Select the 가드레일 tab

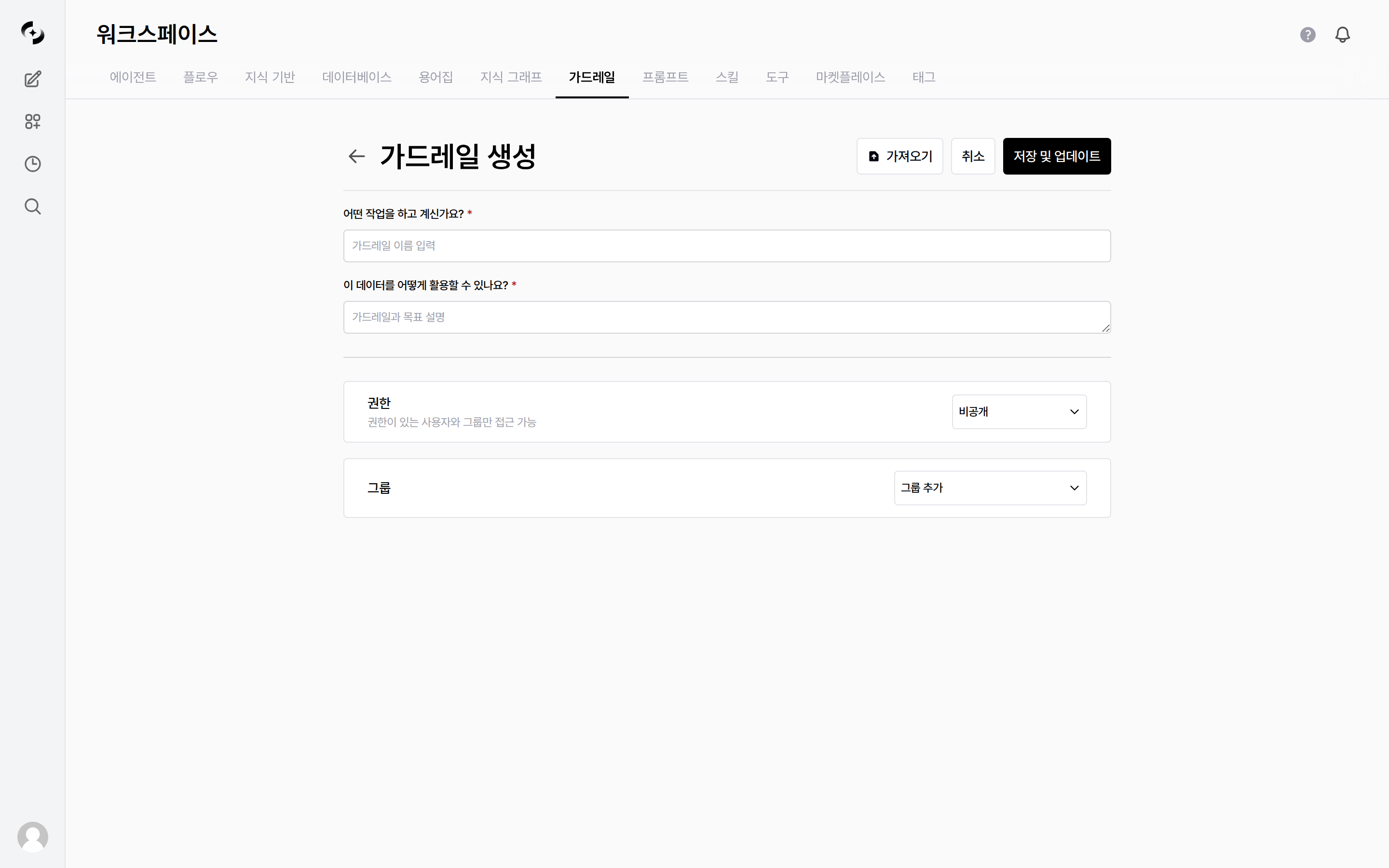pyautogui.click(x=592, y=77)
